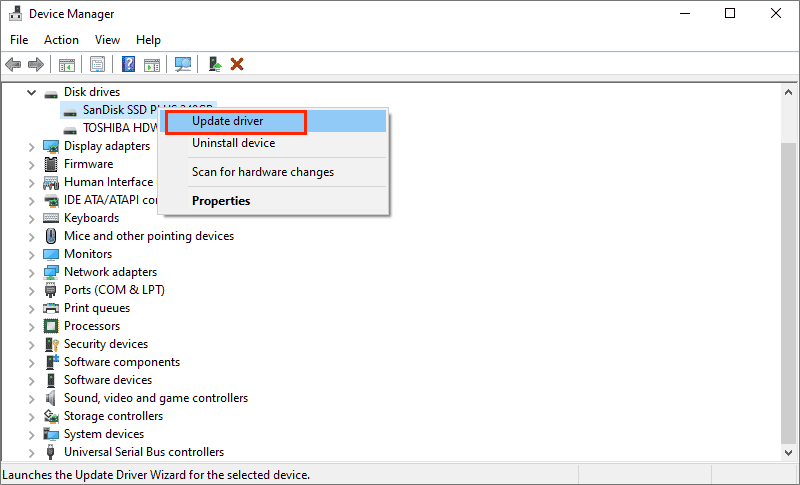Click the scrollbar down arrow
The height and width of the screenshot is (485, 800).
pos(788,452)
